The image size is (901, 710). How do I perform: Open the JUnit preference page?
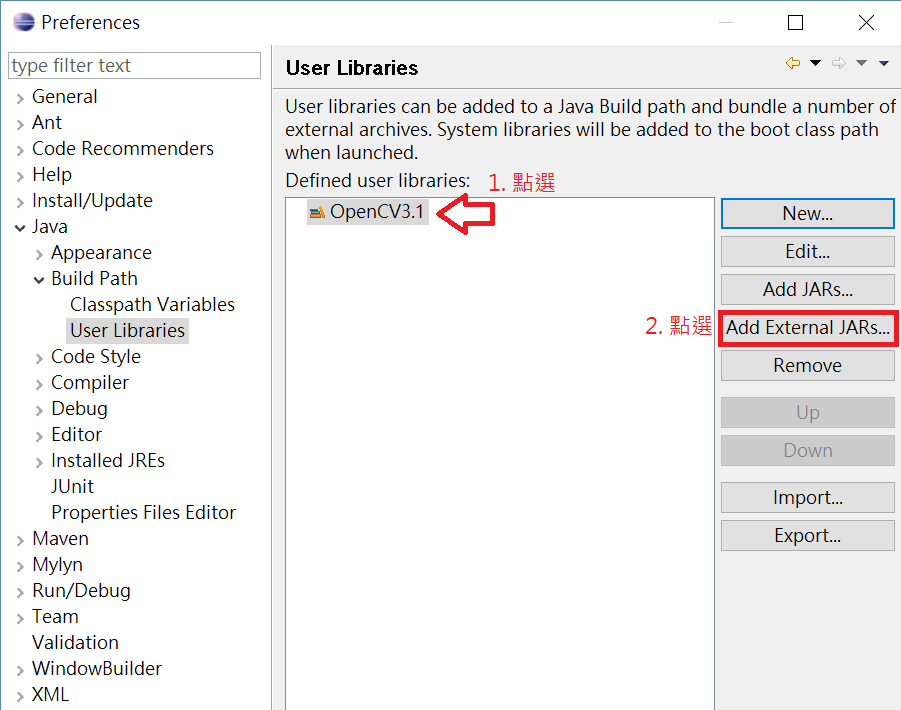72,487
